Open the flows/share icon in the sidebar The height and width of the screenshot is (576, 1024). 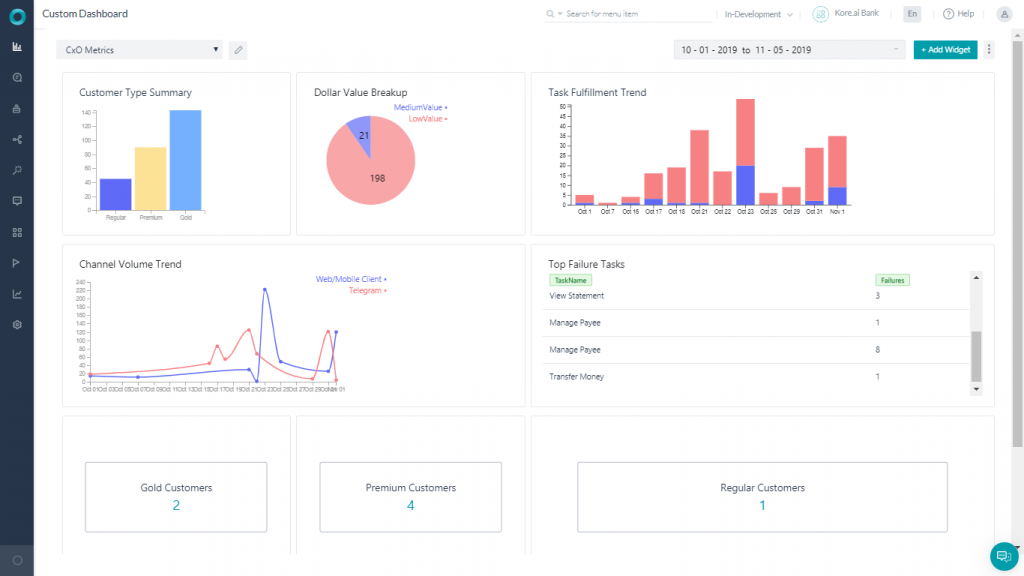(x=15, y=139)
